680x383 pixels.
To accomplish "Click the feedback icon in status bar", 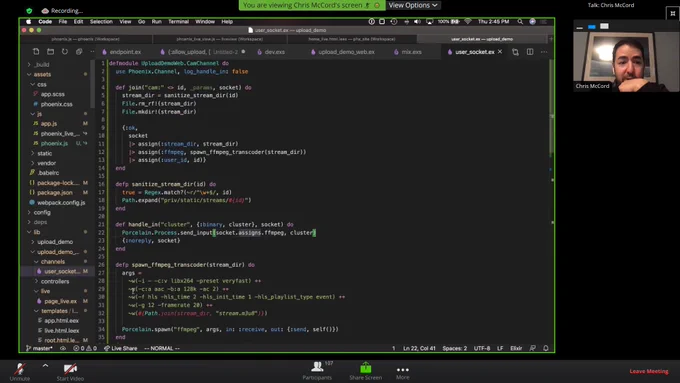I will [x=533, y=348].
